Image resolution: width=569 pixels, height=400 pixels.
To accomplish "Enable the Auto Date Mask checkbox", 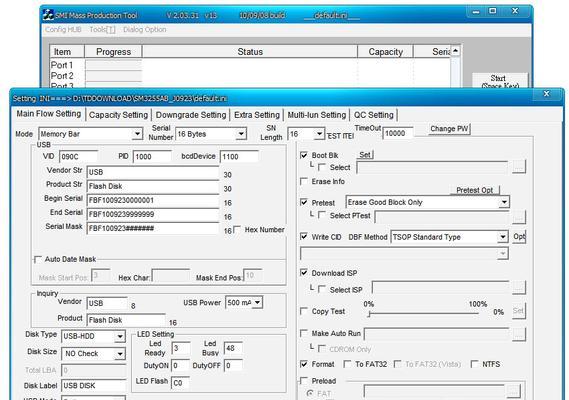I will (38, 259).
